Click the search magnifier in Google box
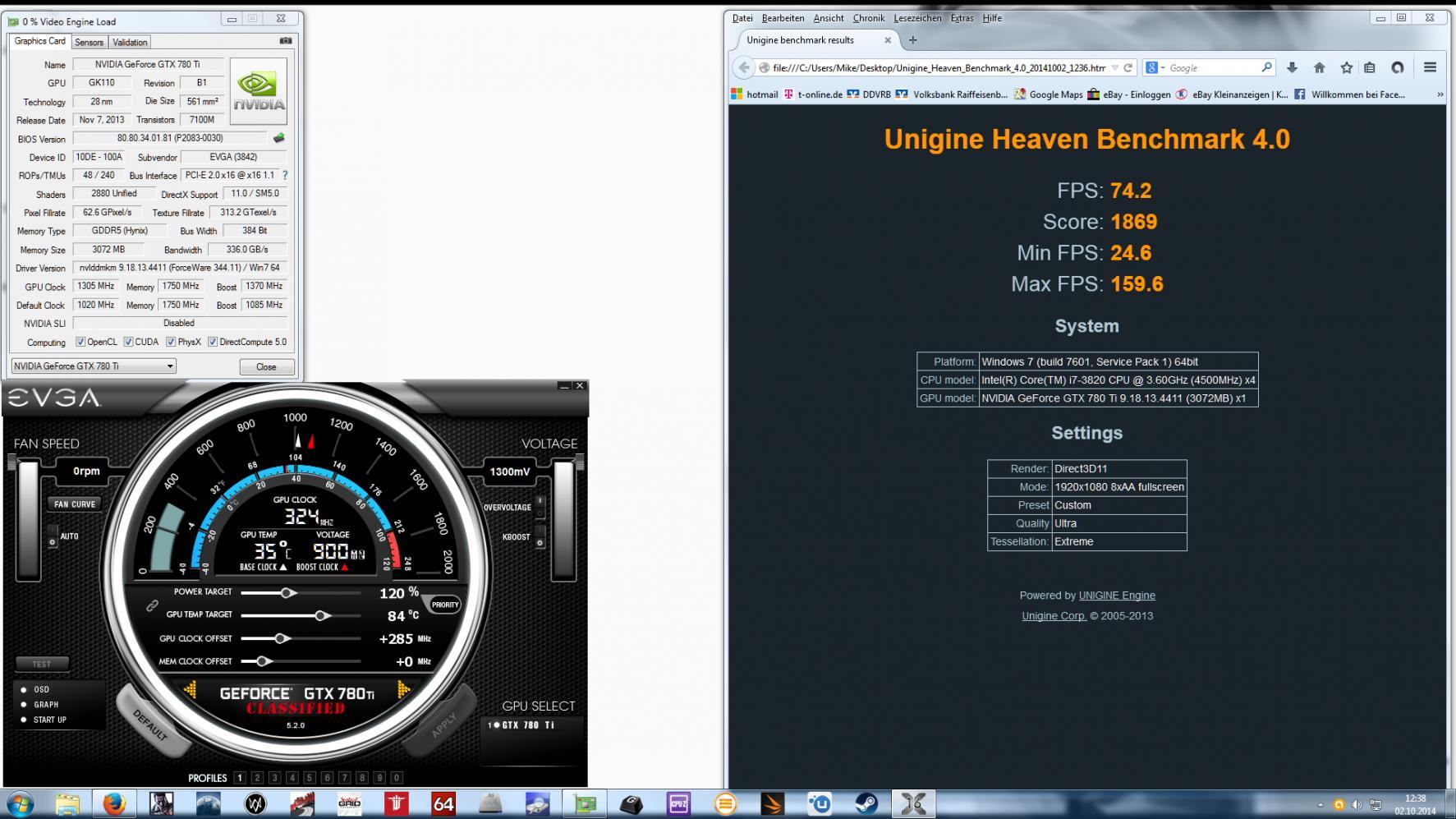The width and height of the screenshot is (1456, 819). click(x=1267, y=67)
